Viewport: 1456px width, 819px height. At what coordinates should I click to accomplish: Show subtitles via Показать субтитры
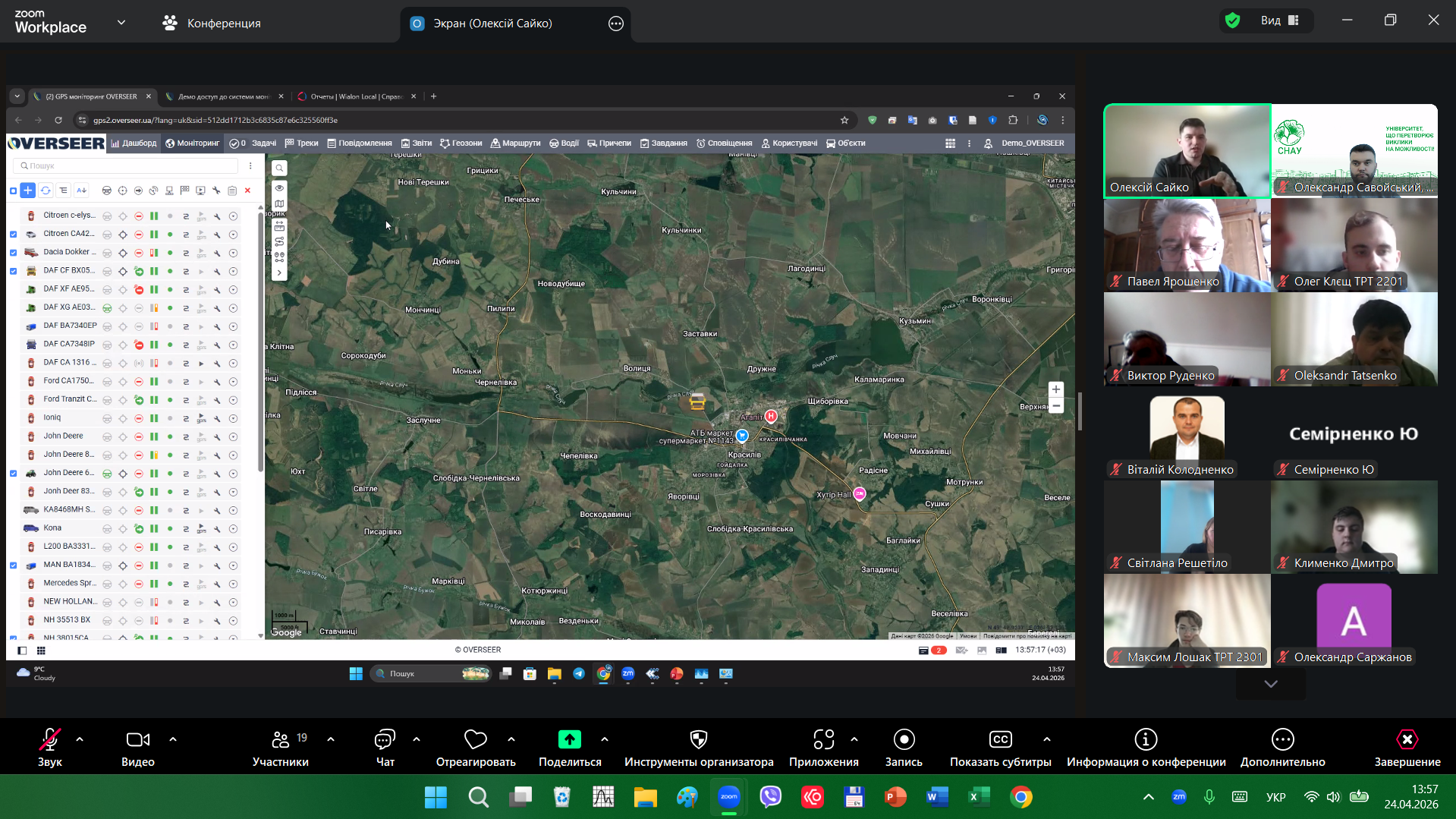[1000, 740]
